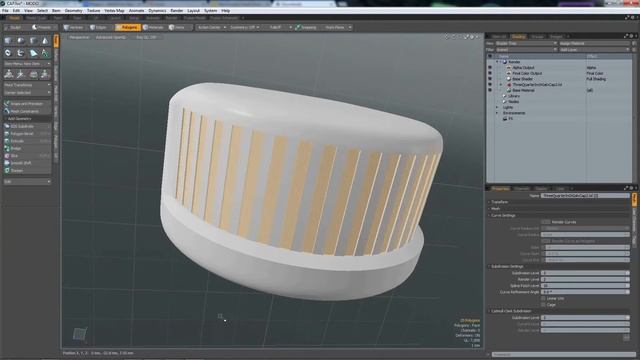Click the Alpha Output item icon
Screen dimensions: 640x360
[509, 68]
